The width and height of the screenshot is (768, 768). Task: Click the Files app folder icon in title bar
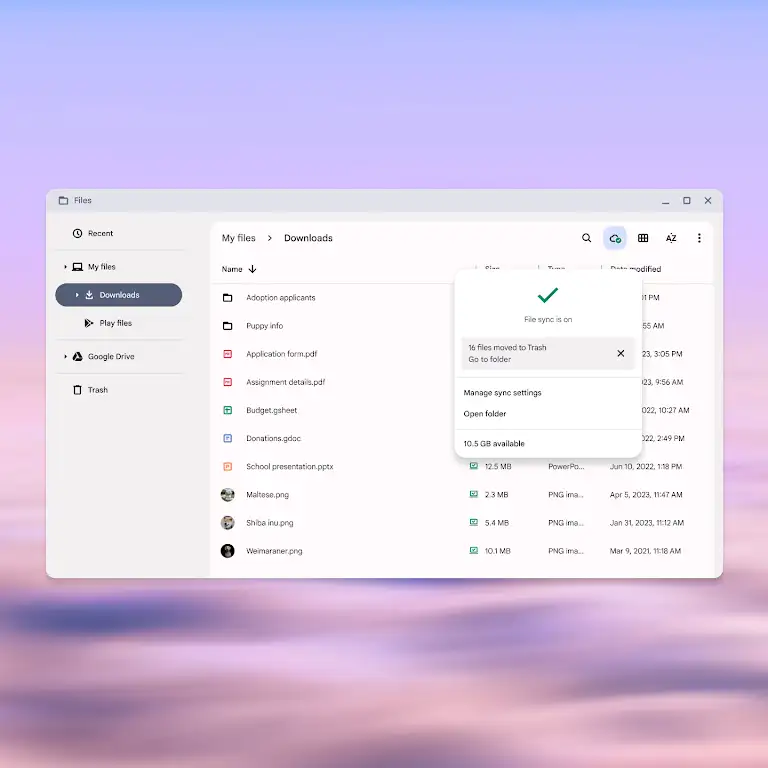pos(63,200)
